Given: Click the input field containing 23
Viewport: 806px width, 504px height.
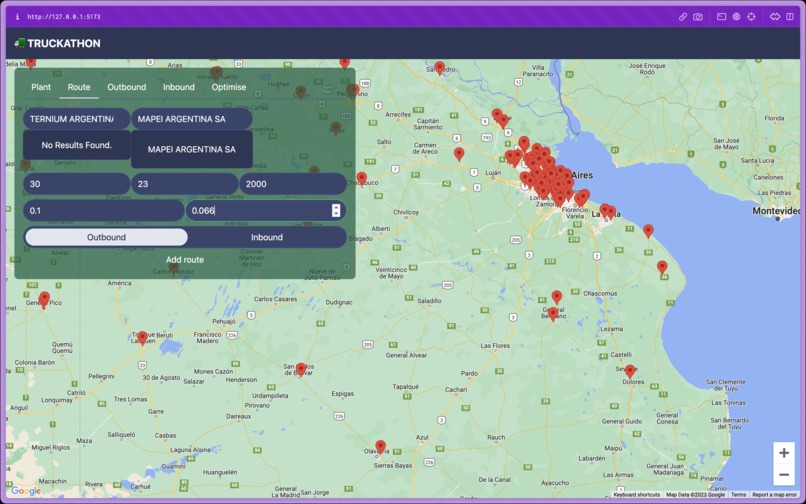Looking at the screenshot, I should 185,184.
